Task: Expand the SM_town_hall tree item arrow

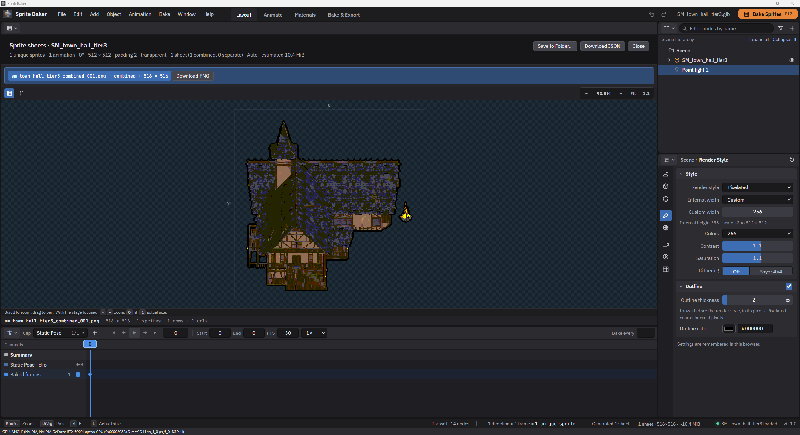Action: 669,60
